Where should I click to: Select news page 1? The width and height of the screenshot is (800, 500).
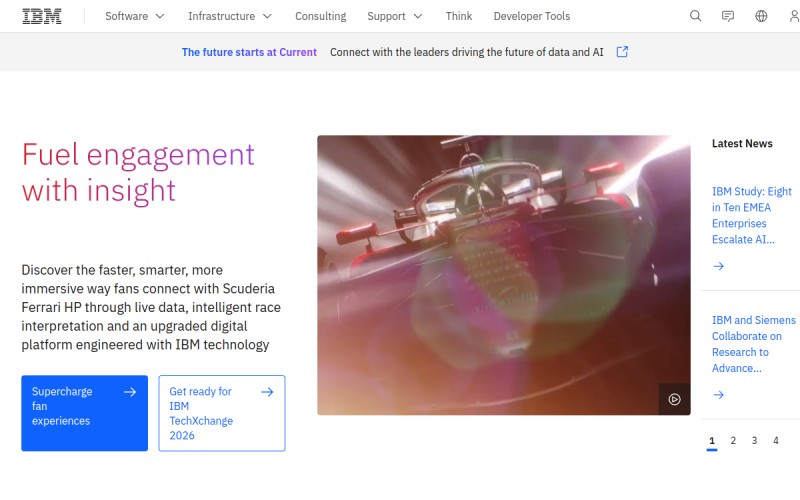[712, 441]
